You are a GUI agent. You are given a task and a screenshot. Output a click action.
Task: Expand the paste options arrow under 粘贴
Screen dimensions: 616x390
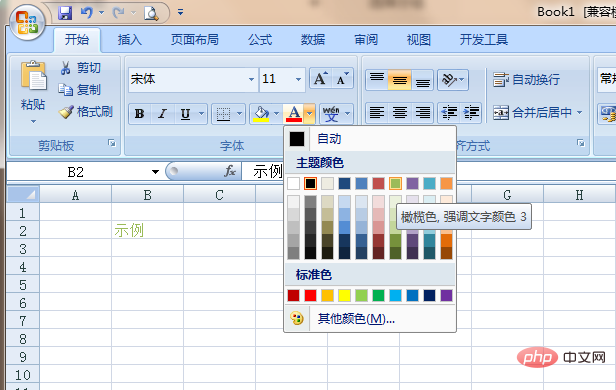click(33, 121)
